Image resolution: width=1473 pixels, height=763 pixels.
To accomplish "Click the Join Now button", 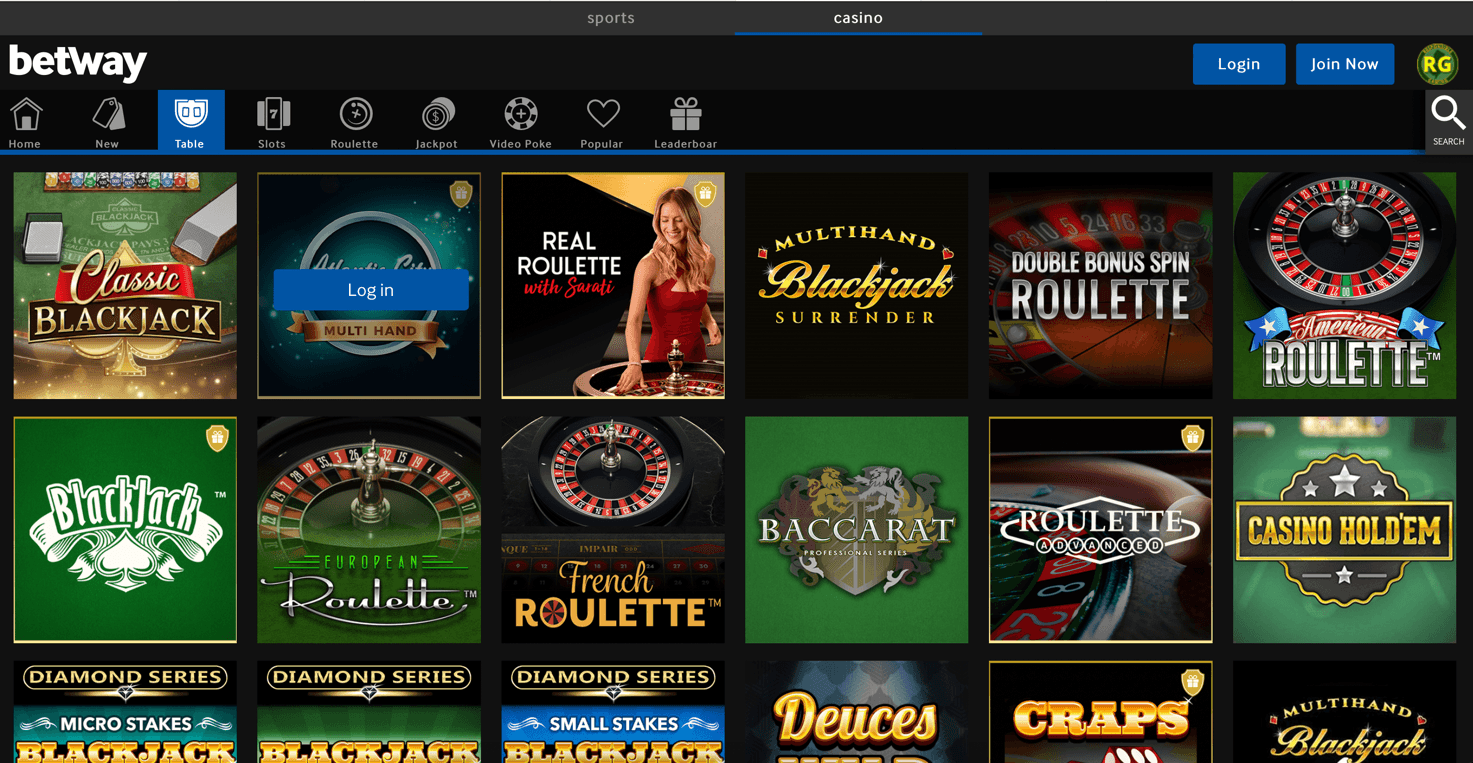I will 1344,64.
